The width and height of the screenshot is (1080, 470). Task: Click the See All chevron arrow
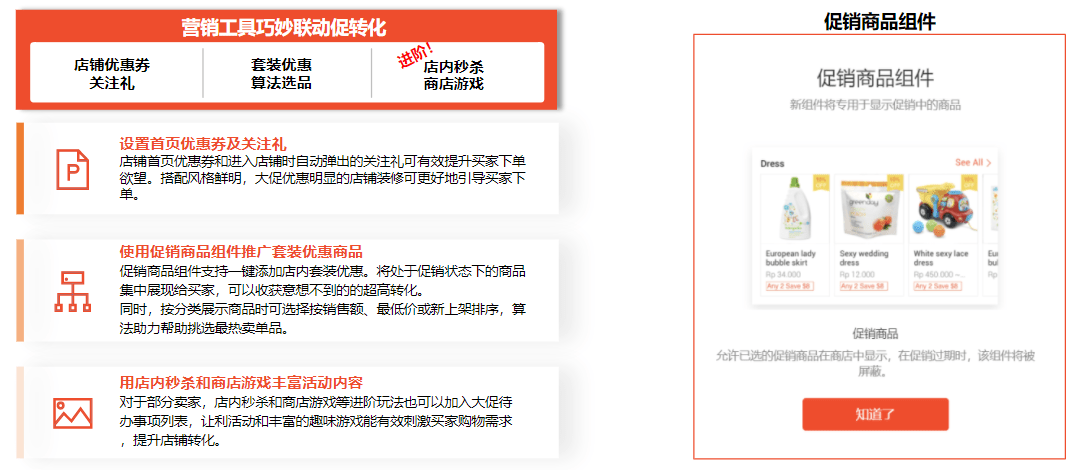point(989,163)
